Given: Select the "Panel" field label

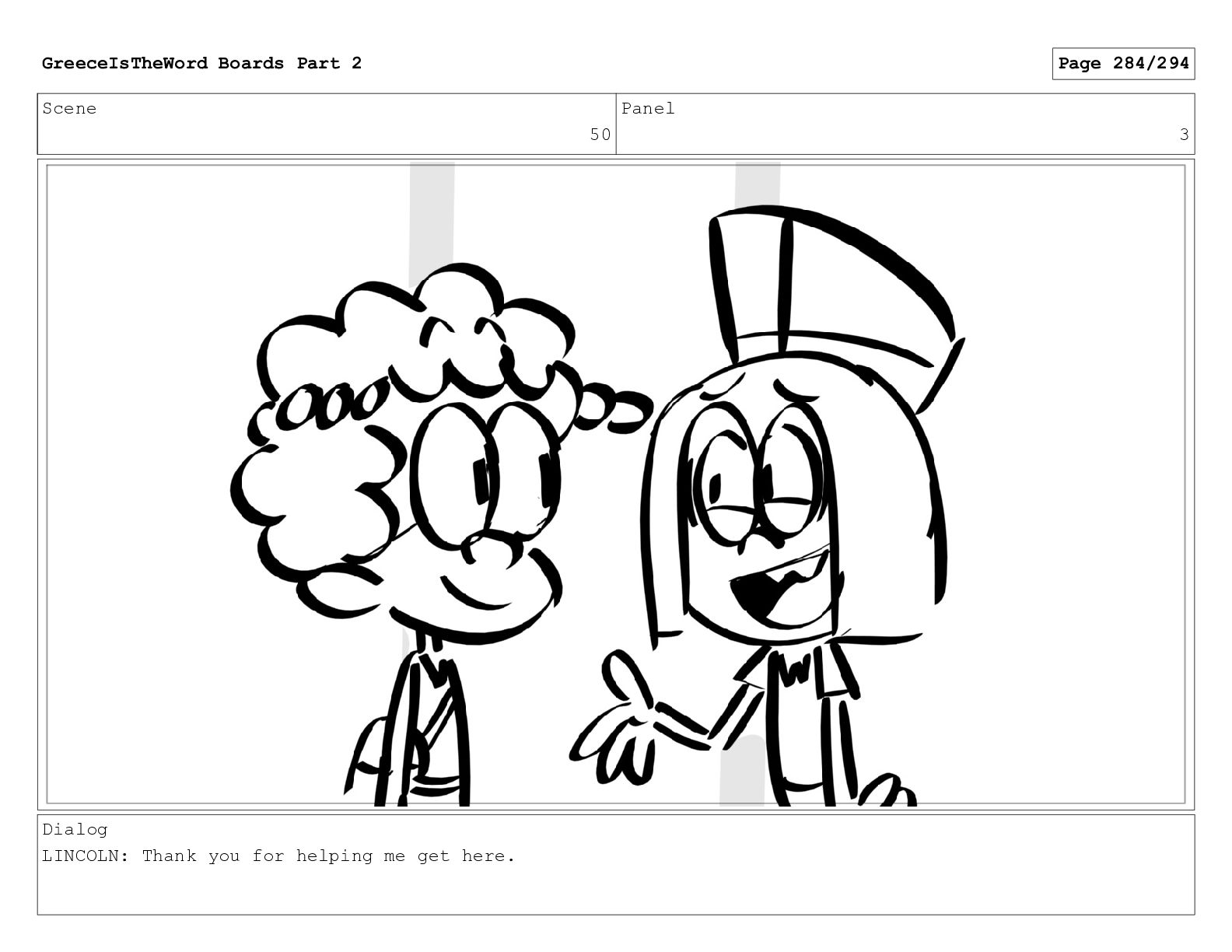Looking at the screenshot, I should pyautogui.click(x=648, y=109).
